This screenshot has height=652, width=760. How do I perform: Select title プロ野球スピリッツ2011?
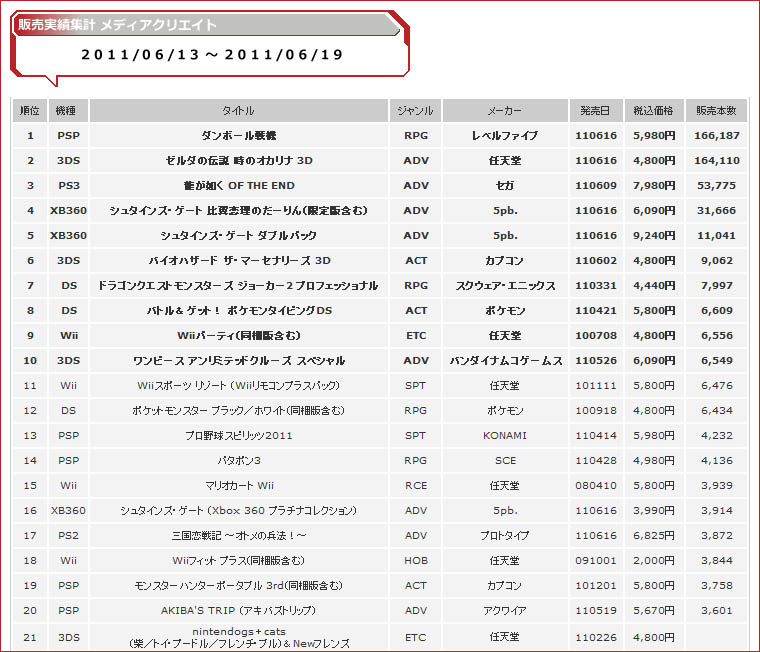click(x=238, y=436)
